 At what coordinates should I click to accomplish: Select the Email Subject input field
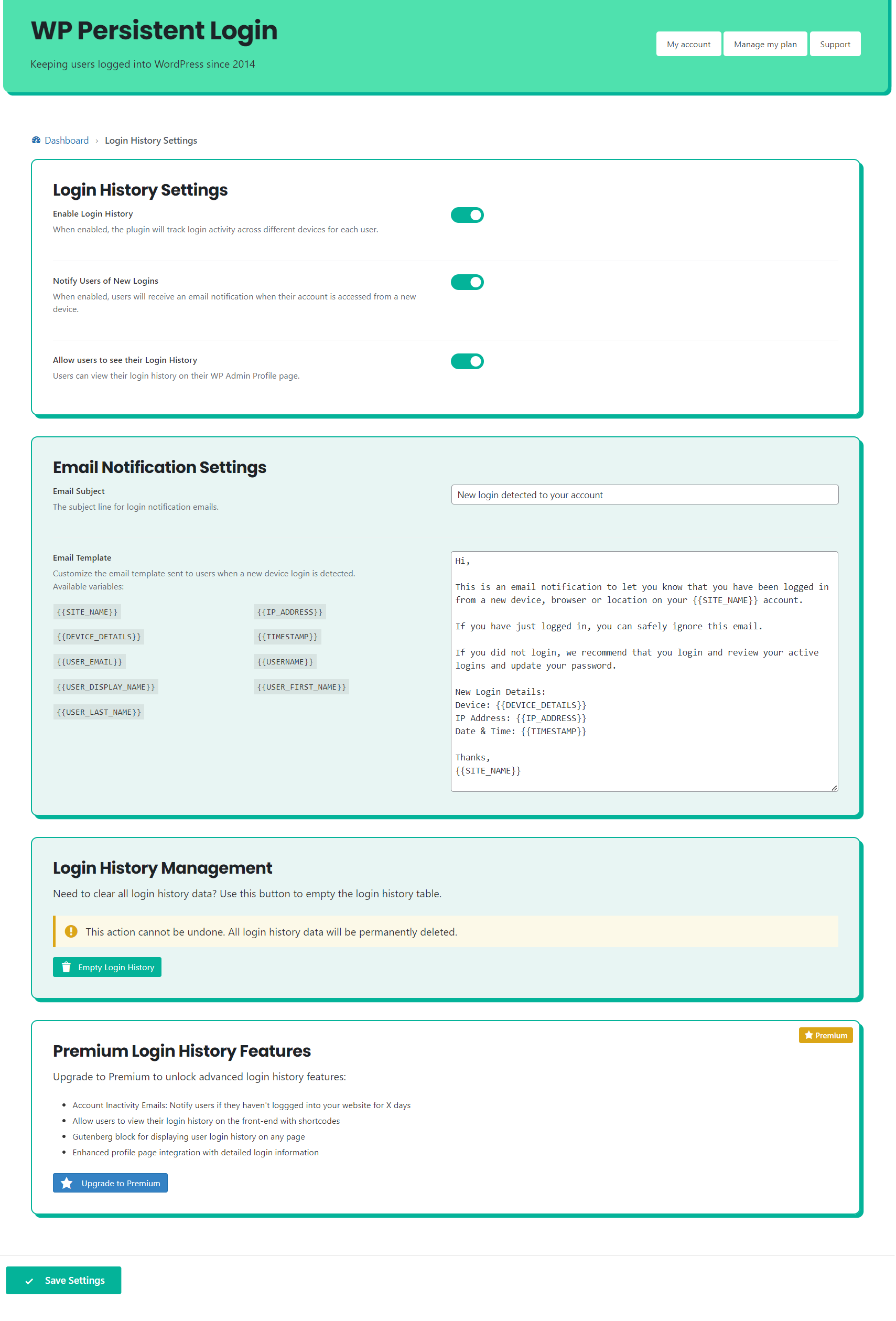point(644,495)
